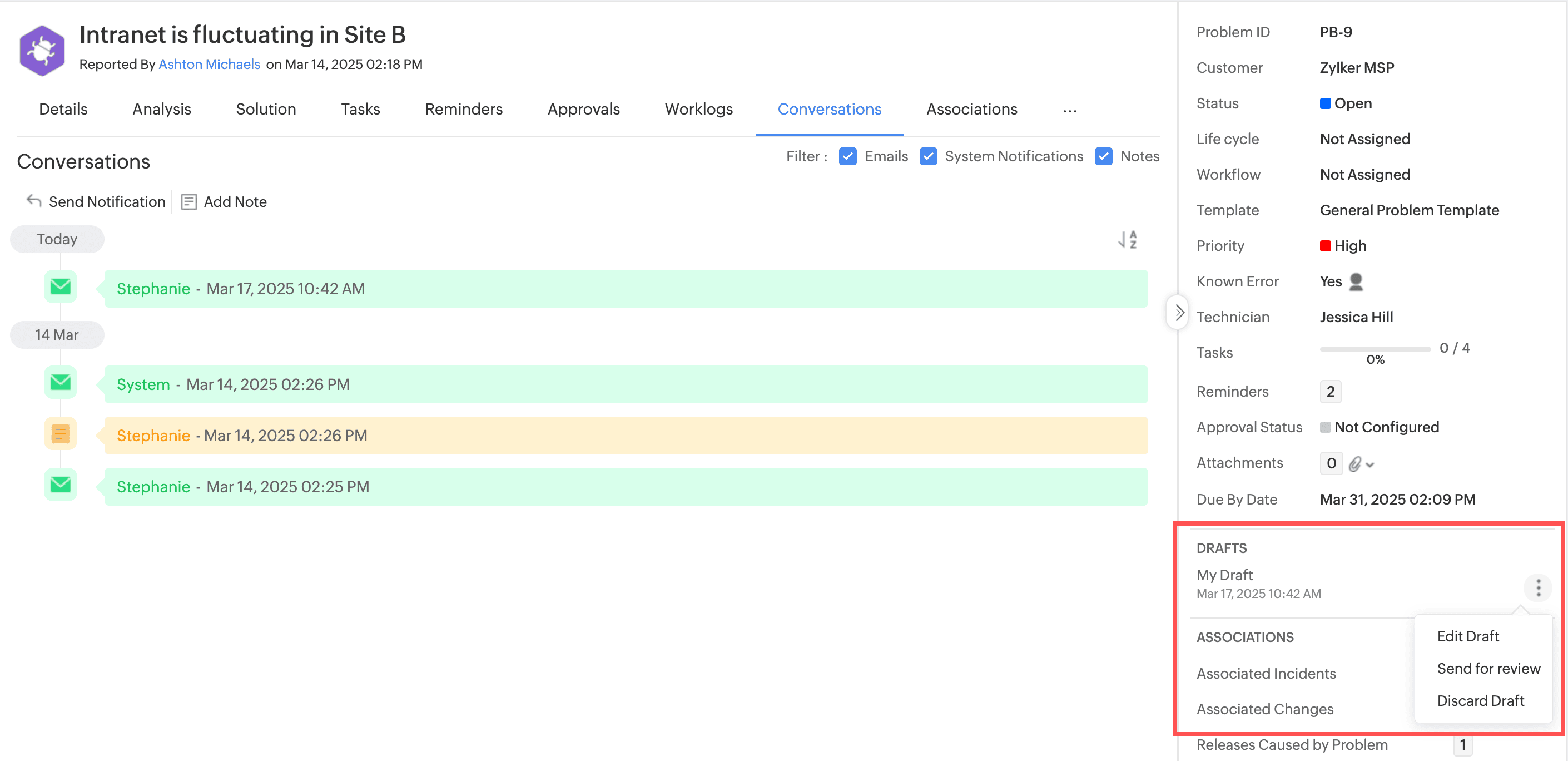The height and width of the screenshot is (761, 1568).
Task: Click the Send Notification reply arrow icon
Action: (x=34, y=201)
